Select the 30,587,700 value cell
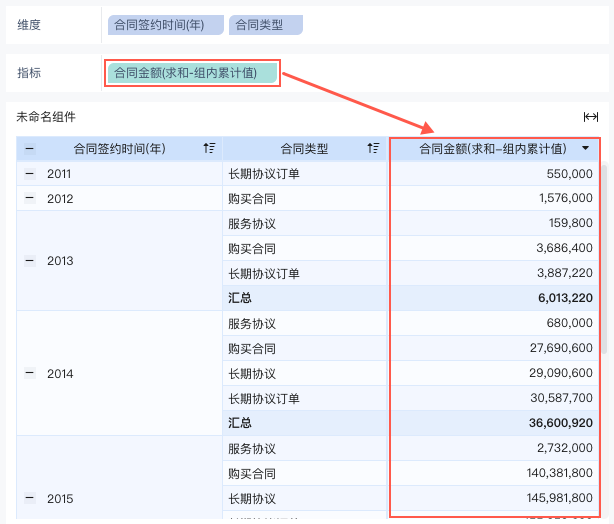The height and width of the screenshot is (524, 614). tap(495, 398)
